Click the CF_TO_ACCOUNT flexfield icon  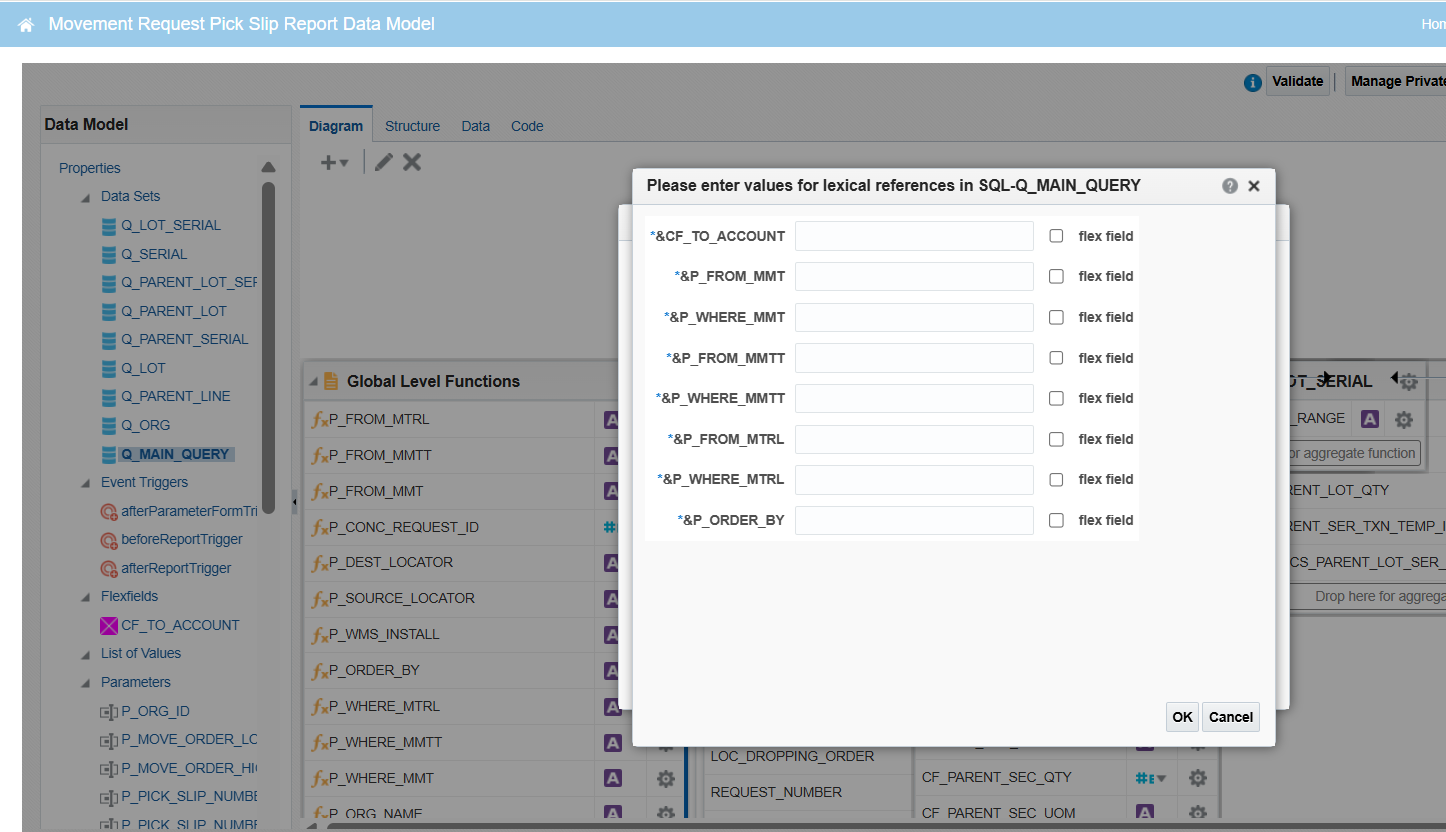109,626
